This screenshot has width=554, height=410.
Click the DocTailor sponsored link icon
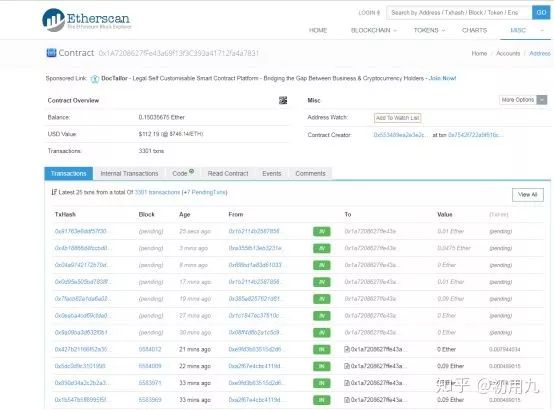[x=94, y=79]
